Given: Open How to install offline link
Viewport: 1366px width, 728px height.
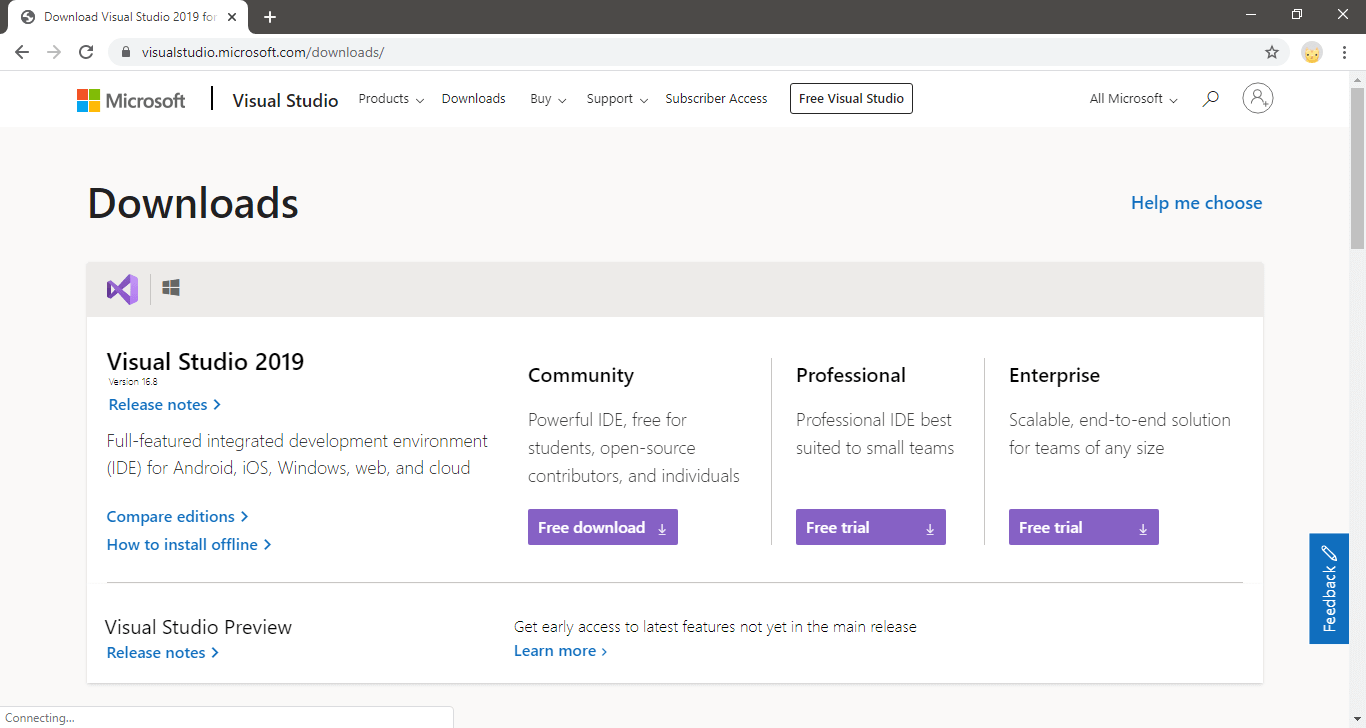Looking at the screenshot, I should 189,545.
